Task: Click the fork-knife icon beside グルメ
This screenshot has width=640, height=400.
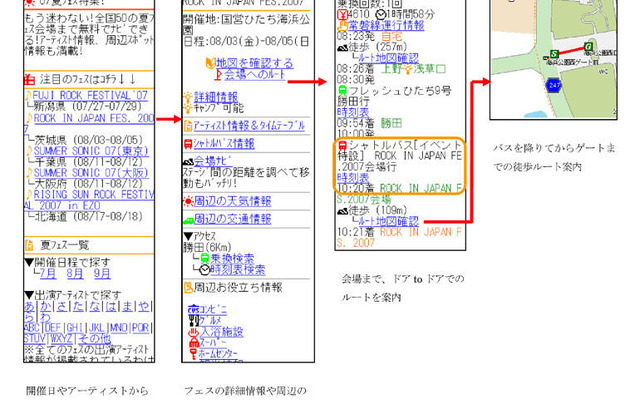Action: point(194,320)
